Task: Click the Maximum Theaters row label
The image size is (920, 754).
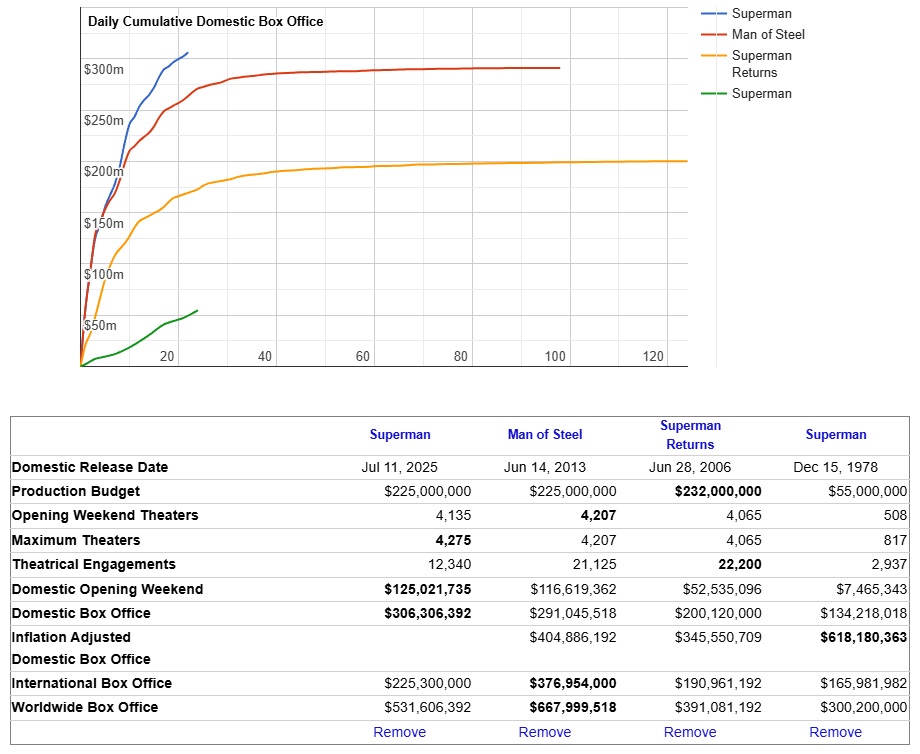Action: 76,540
